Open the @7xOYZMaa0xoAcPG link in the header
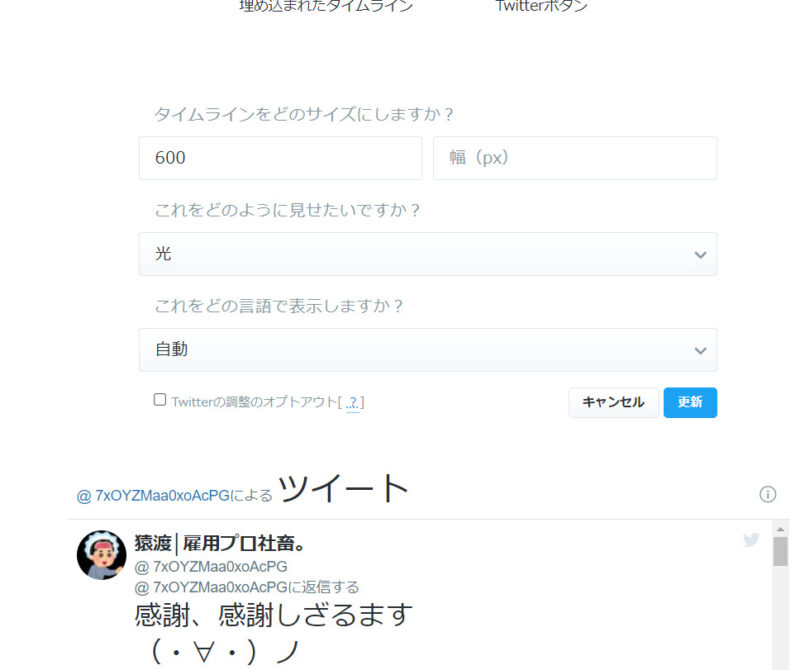 click(x=153, y=496)
